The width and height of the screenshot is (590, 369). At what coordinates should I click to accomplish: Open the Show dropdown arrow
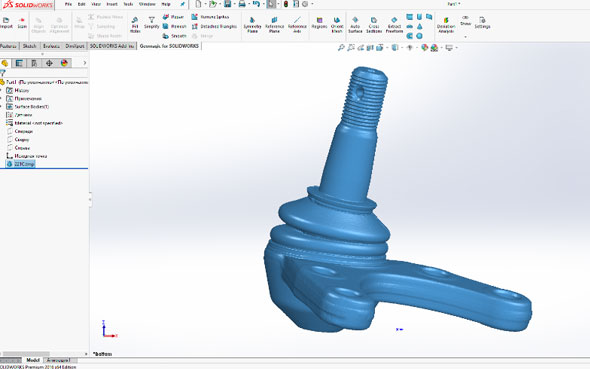coord(465,37)
